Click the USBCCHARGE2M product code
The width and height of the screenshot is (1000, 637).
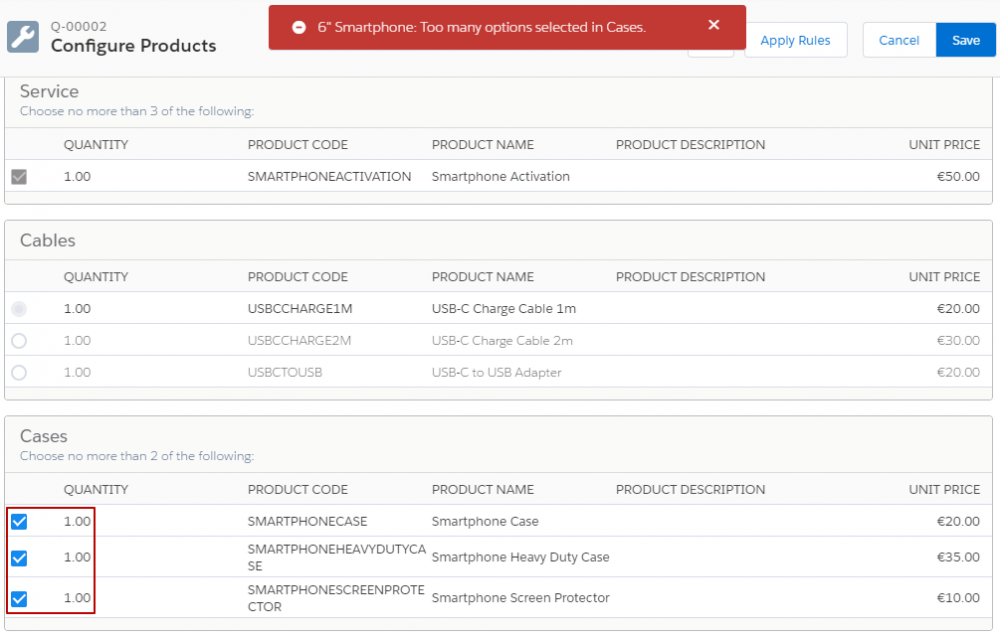point(299,340)
